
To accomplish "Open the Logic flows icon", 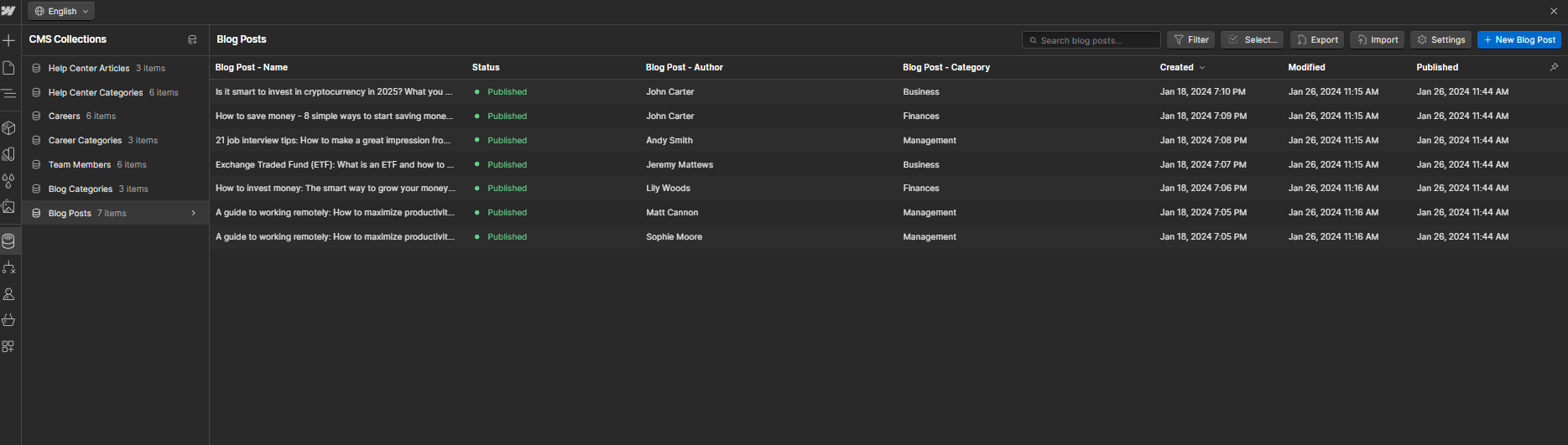I will click(8, 267).
